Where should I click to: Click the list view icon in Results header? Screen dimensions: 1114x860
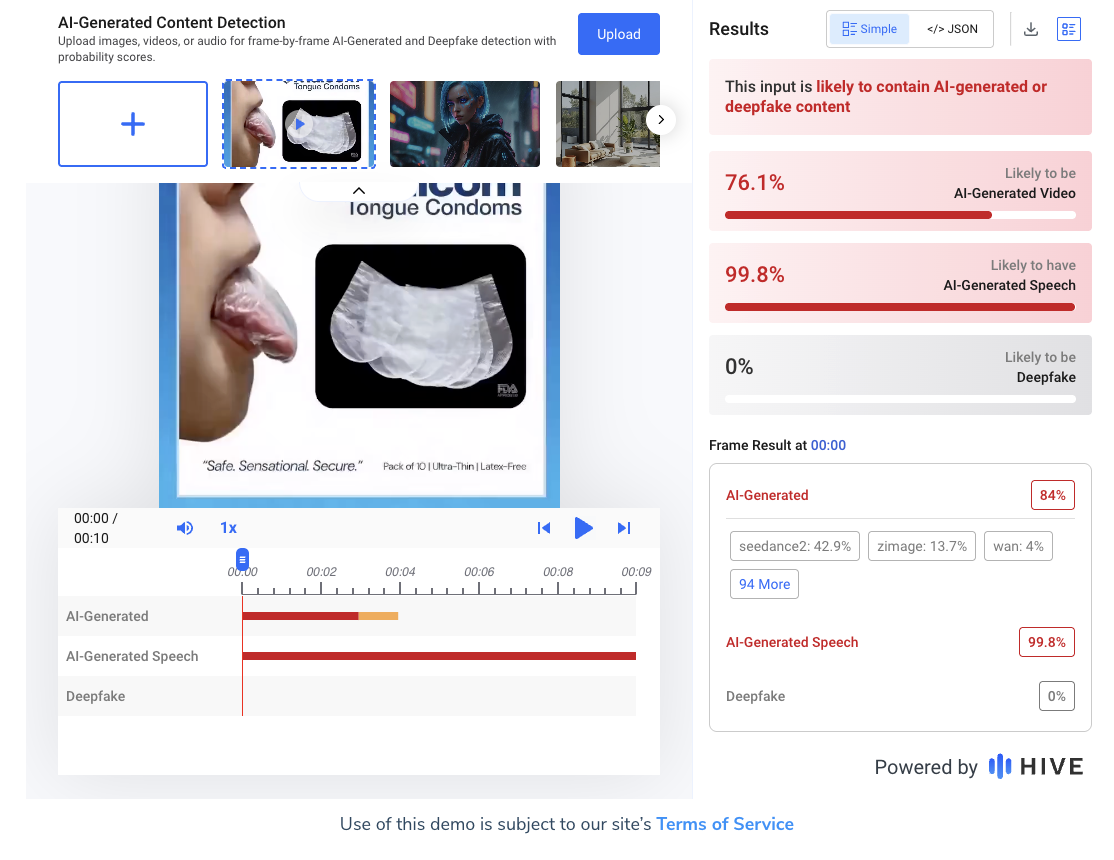[1068, 29]
